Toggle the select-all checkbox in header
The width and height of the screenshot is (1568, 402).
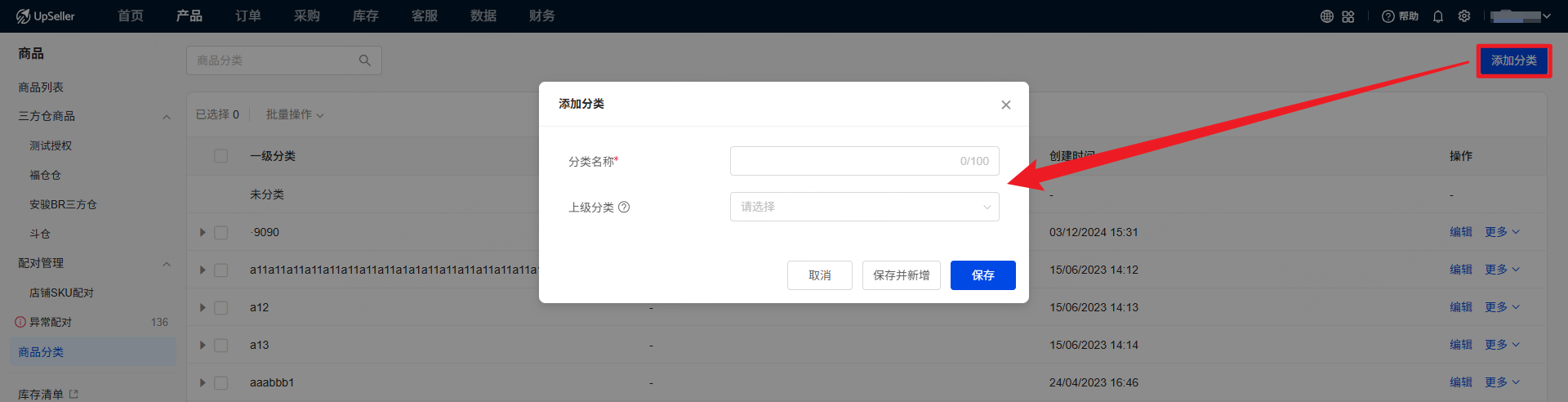click(x=220, y=156)
